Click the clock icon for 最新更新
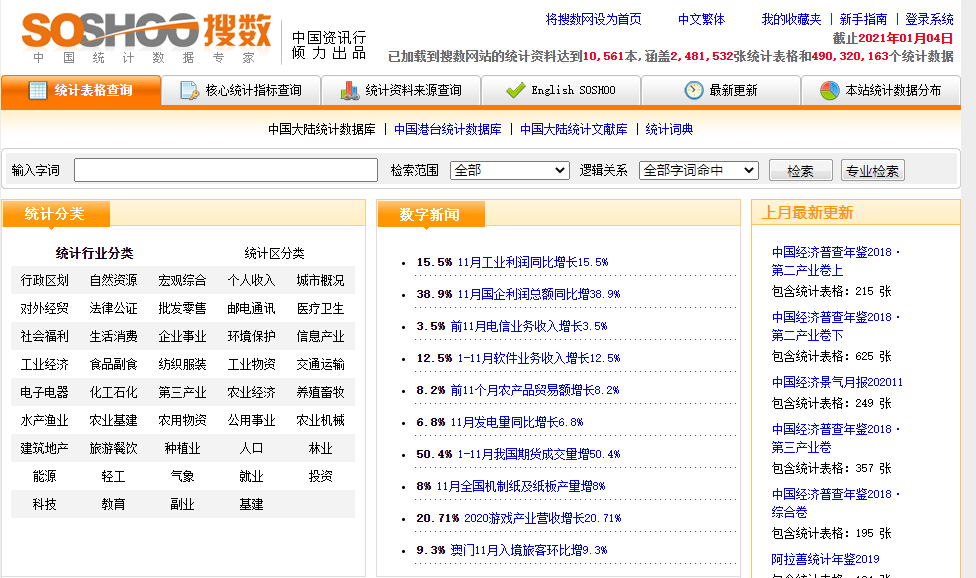This screenshot has height=578, width=976. pos(694,90)
